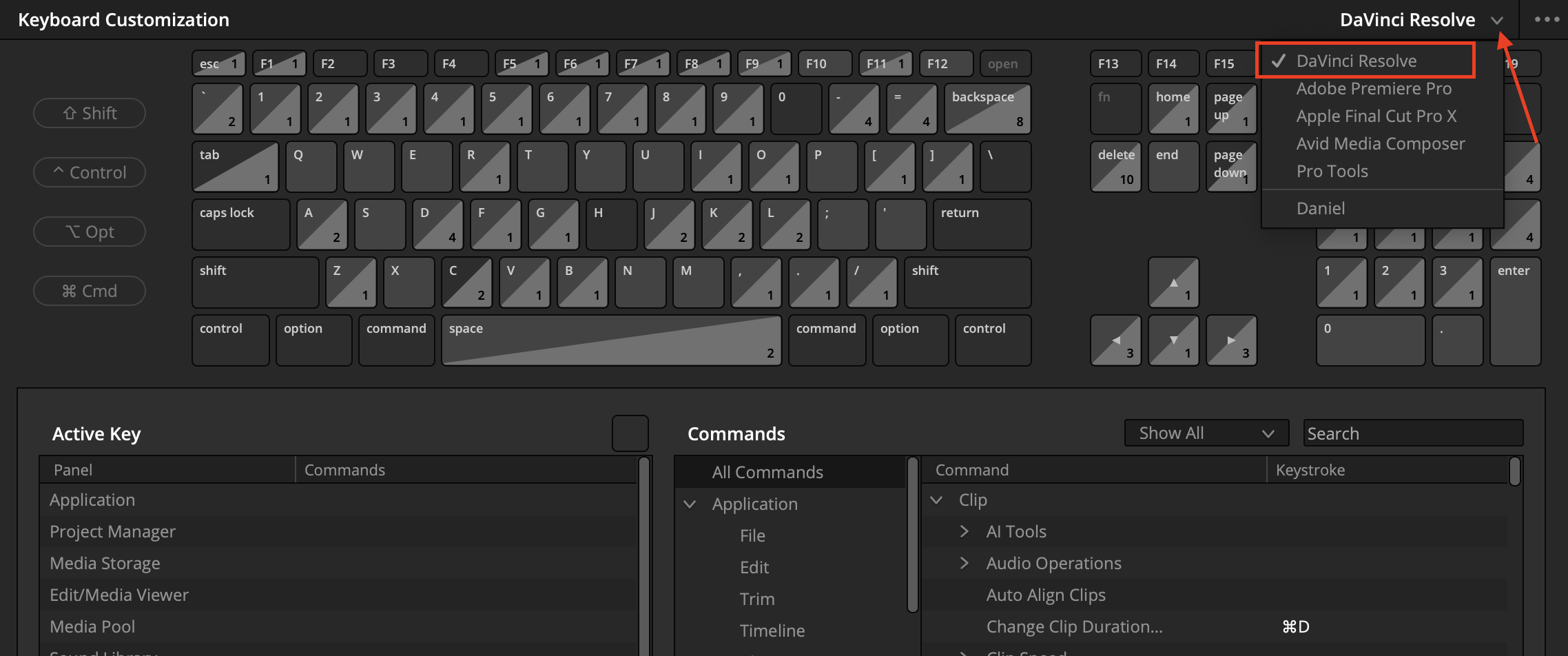This screenshot has width=1568, height=656.
Task: Collapse the Clip command group
Action: (x=936, y=500)
